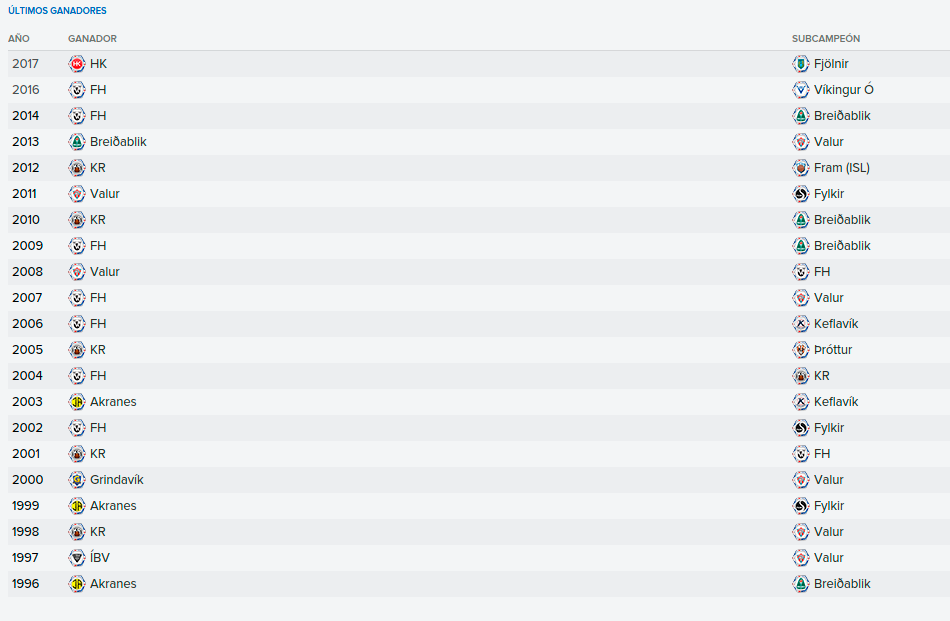Open Valur as 2011 winner
Image resolution: width=950 pixels, height=621 pixels.
pyautogui.click(x=105, y=194)
